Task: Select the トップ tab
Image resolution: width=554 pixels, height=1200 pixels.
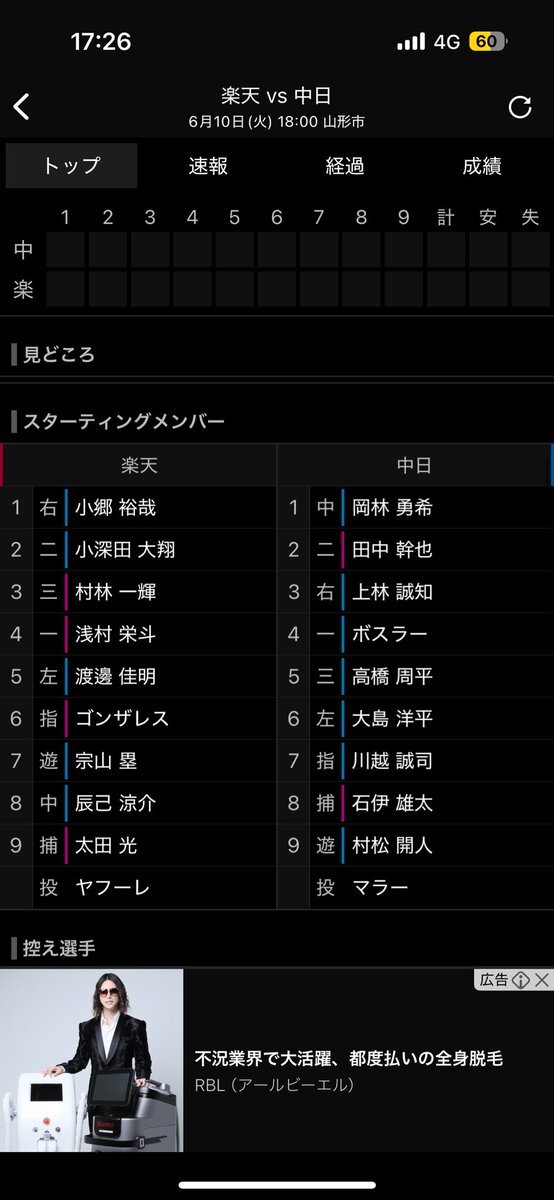Action: point(71,166)
